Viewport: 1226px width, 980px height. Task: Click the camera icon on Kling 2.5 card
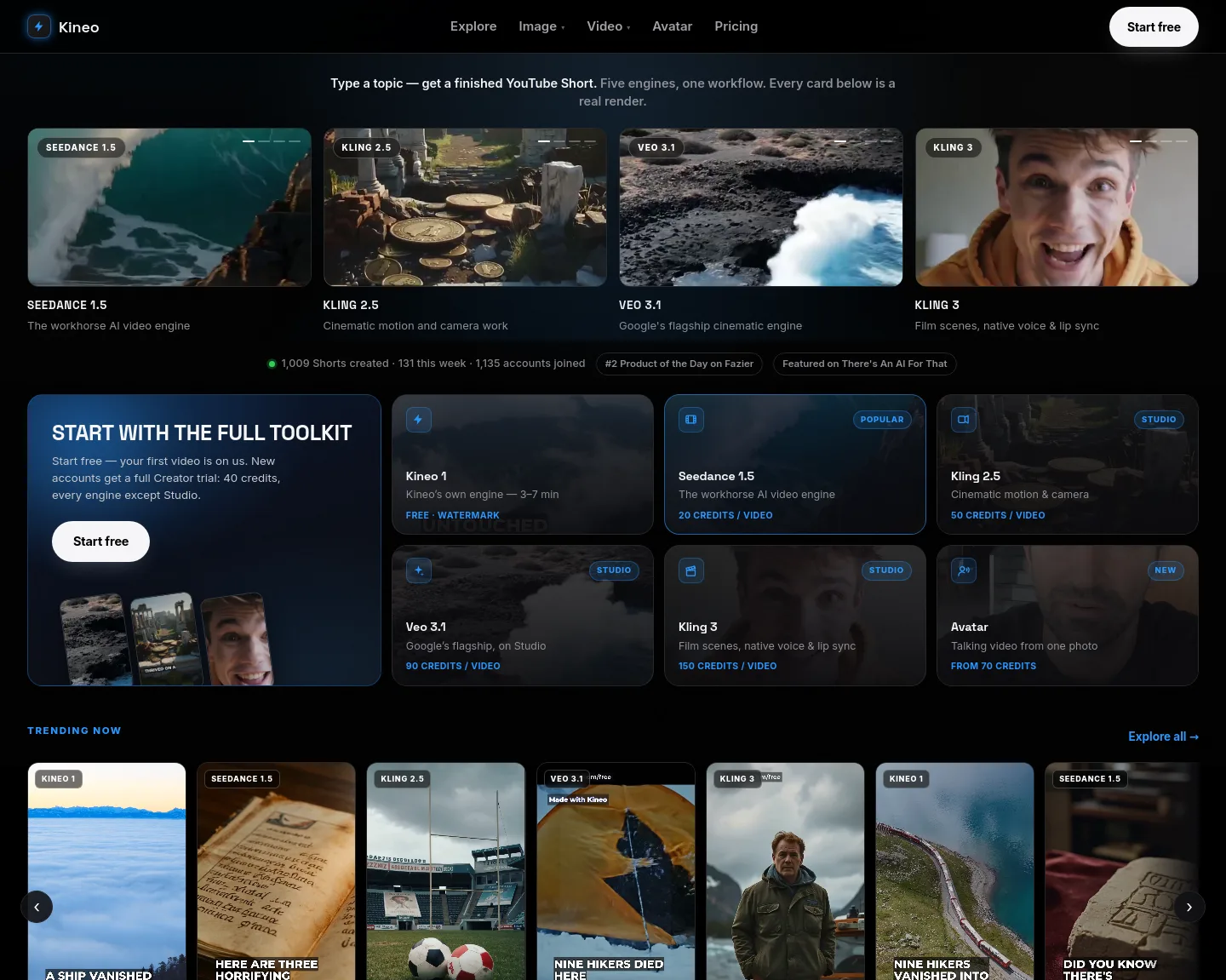point(964,420)
